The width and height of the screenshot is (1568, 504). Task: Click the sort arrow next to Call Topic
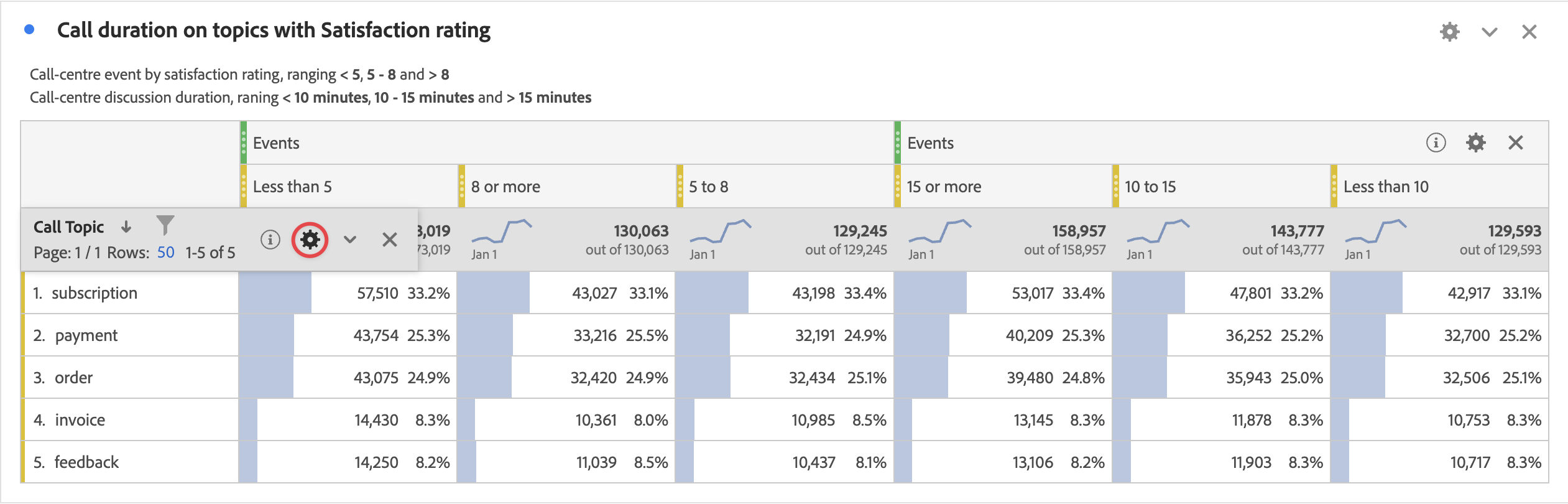(x=126, y=226)
